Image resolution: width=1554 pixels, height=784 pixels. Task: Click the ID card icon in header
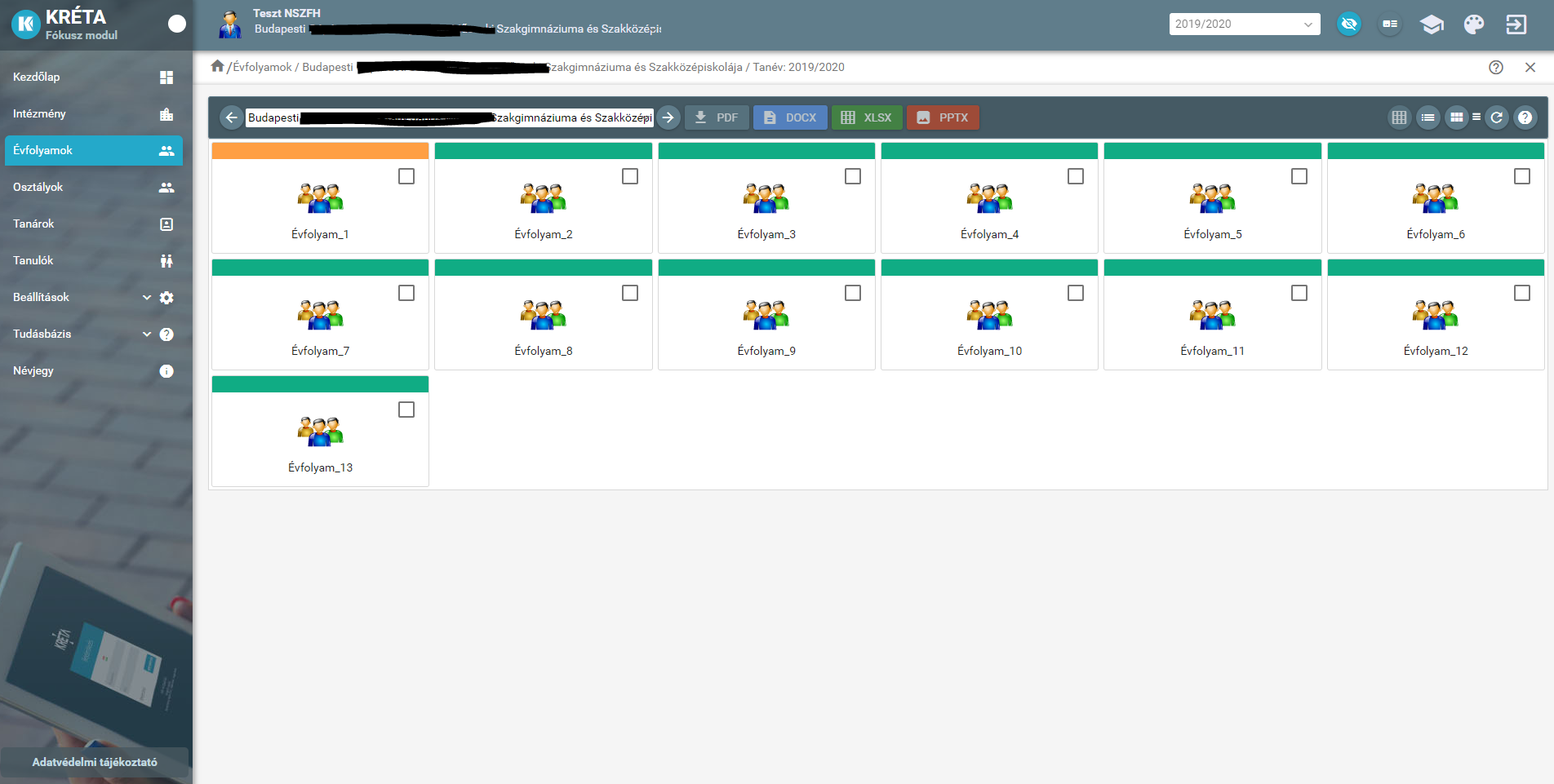pos(1390,24)
